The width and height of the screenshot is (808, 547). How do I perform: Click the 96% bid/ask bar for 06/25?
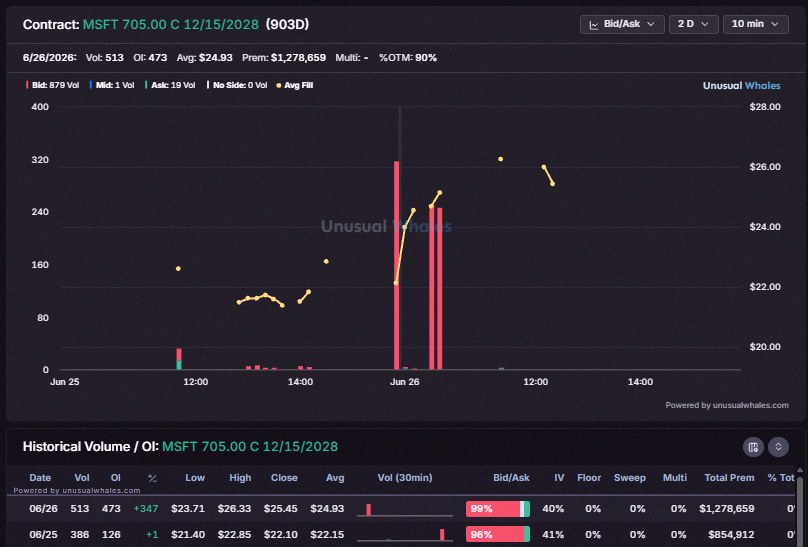(x=498, y=535)
